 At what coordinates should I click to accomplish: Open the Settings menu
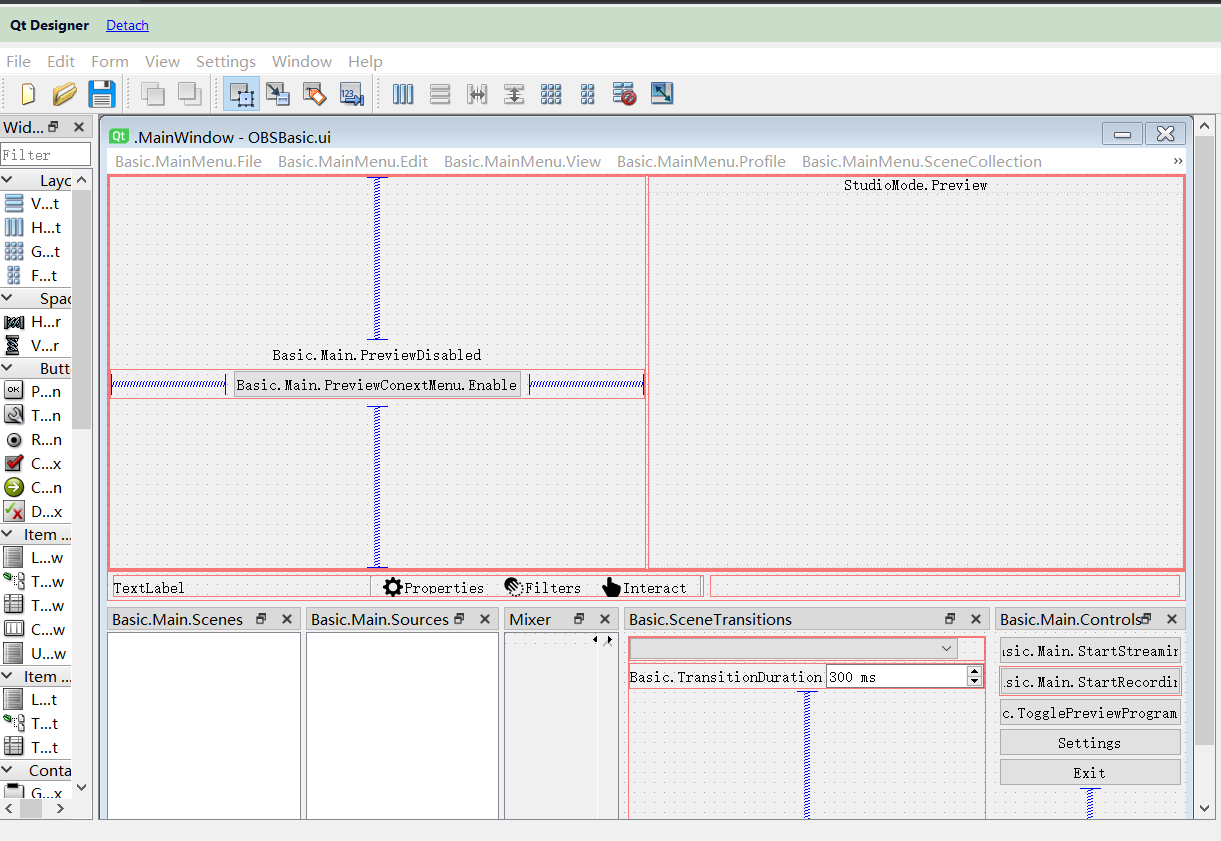coord(226,61)
